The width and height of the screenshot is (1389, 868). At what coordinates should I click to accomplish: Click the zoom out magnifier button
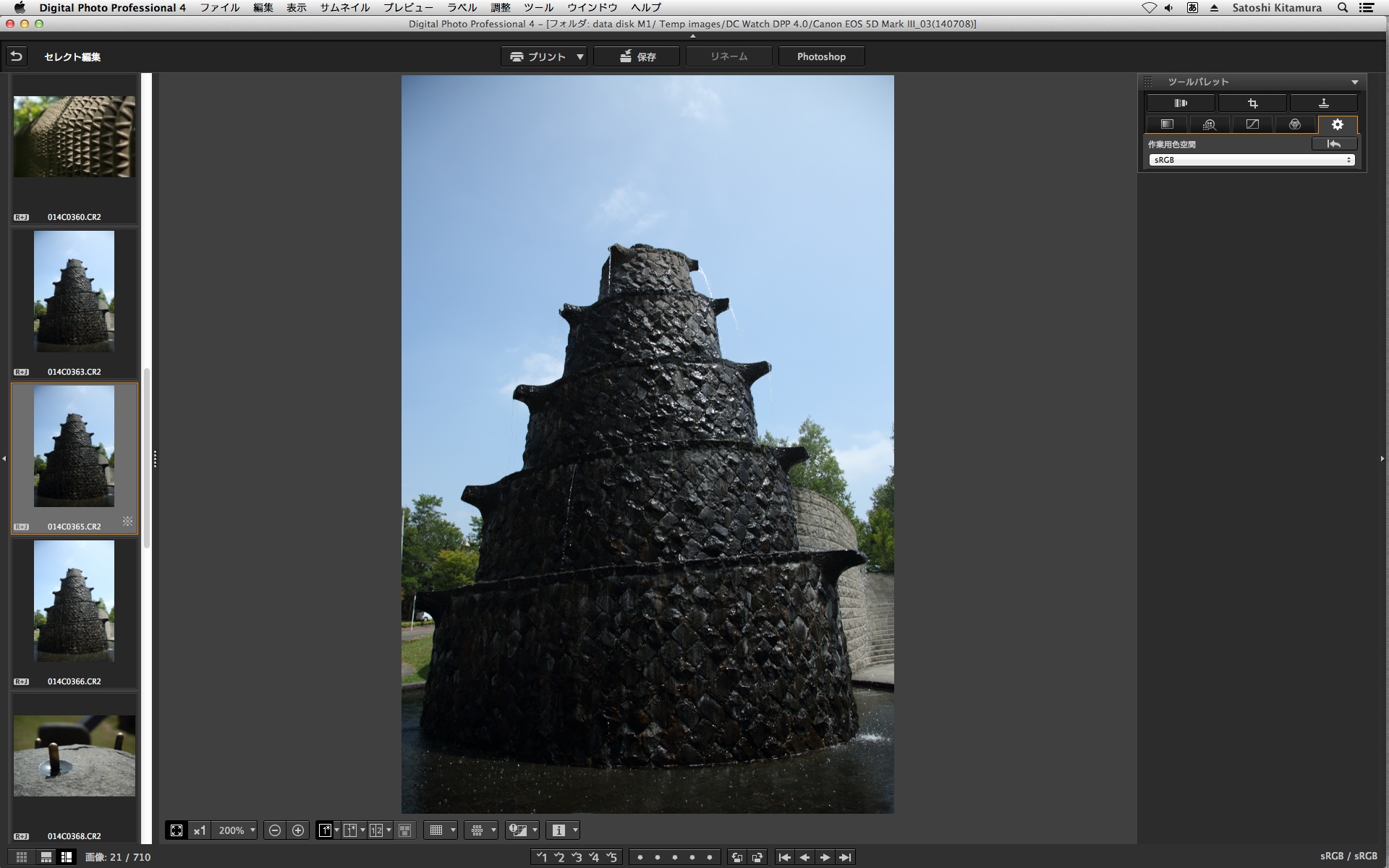(275, 830)
